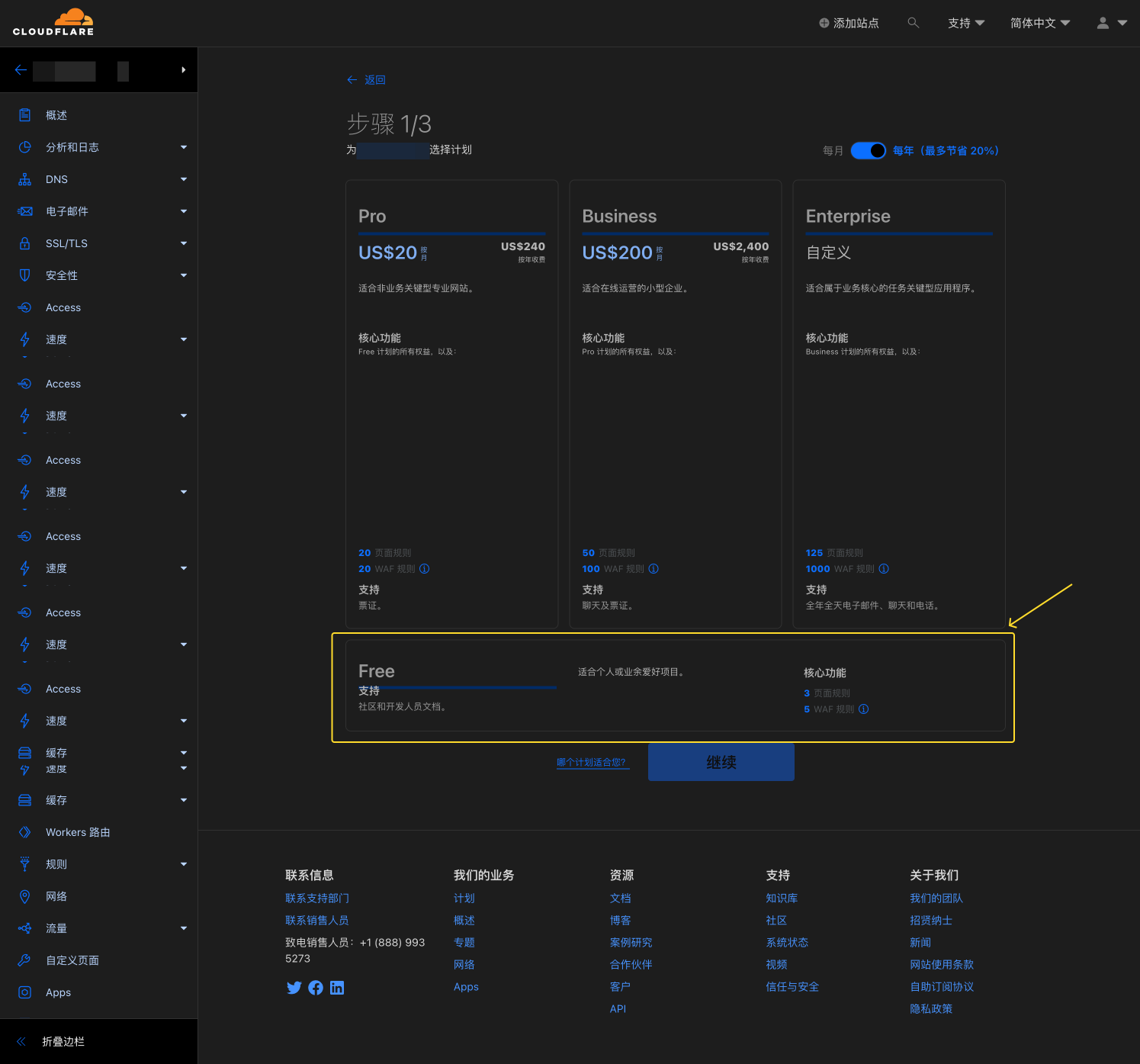Open the 联系销售人员 footer link

click(x=317, y=921)
